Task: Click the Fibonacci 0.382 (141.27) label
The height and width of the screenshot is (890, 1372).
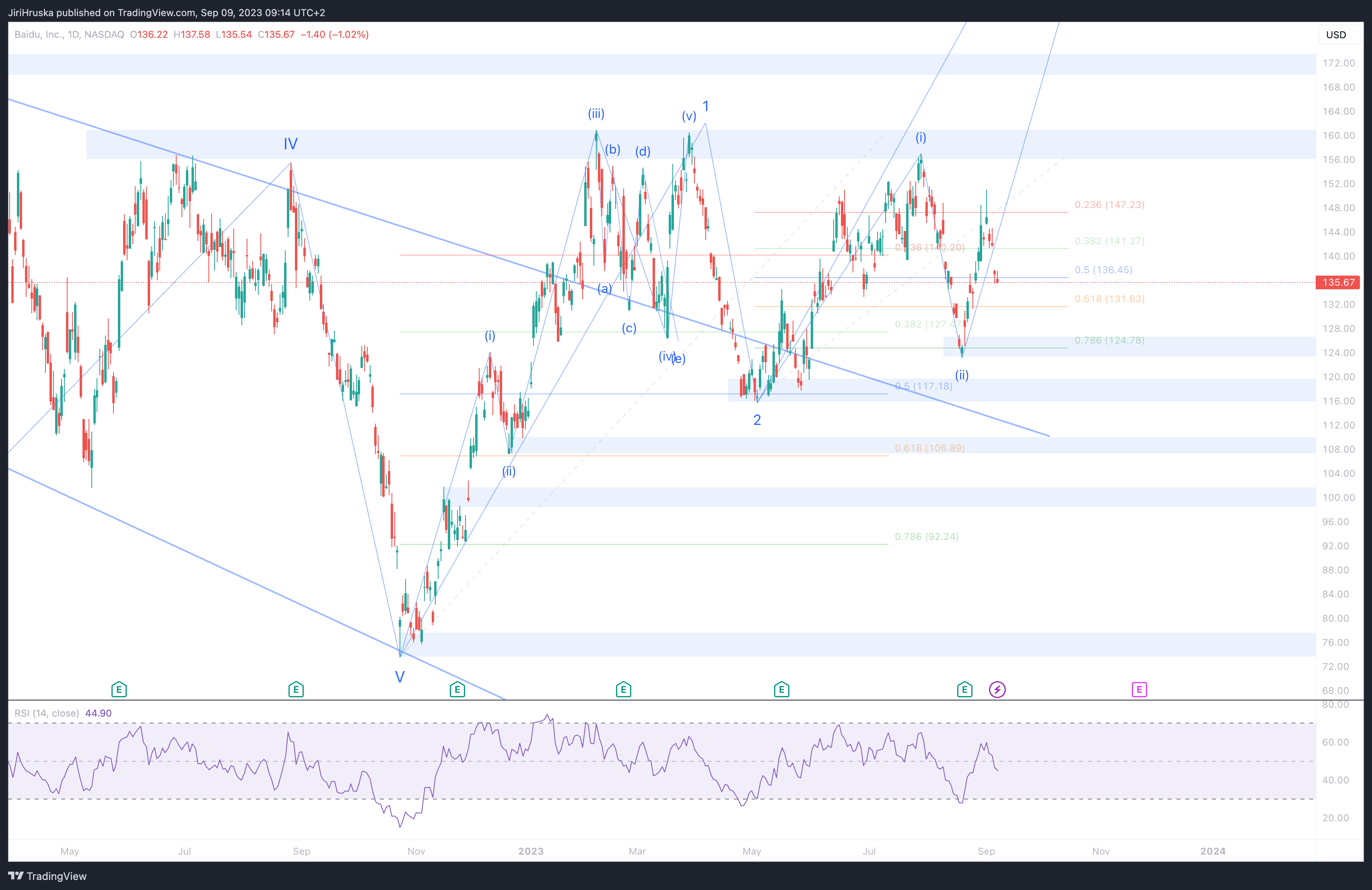Action: click(x=1109, y=241)
